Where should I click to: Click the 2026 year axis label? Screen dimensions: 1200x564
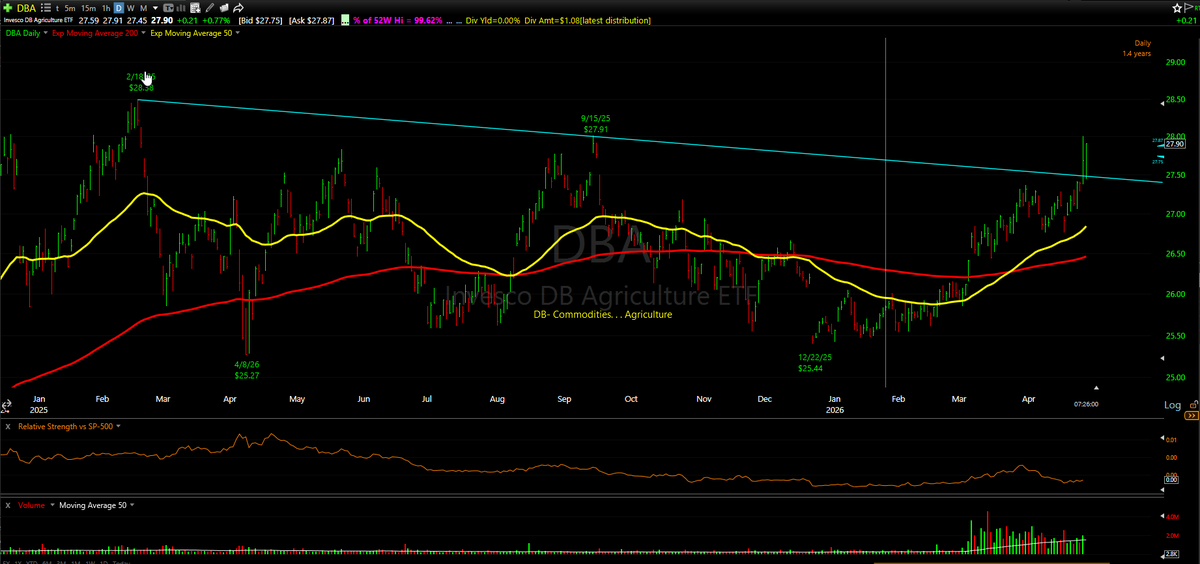click(x=837, y=409)
